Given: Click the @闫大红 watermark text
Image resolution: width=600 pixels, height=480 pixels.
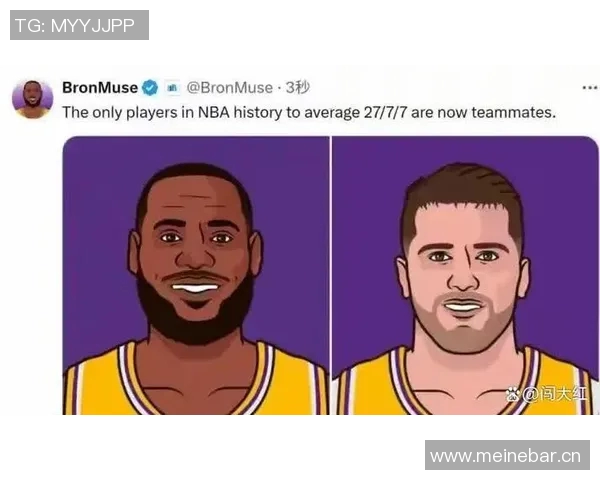Looking at the screenshot, I should [554, 394].
